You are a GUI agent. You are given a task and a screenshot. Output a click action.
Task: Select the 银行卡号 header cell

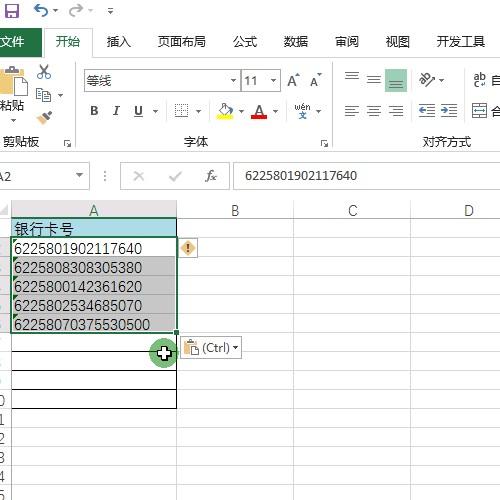click(94, 228)
